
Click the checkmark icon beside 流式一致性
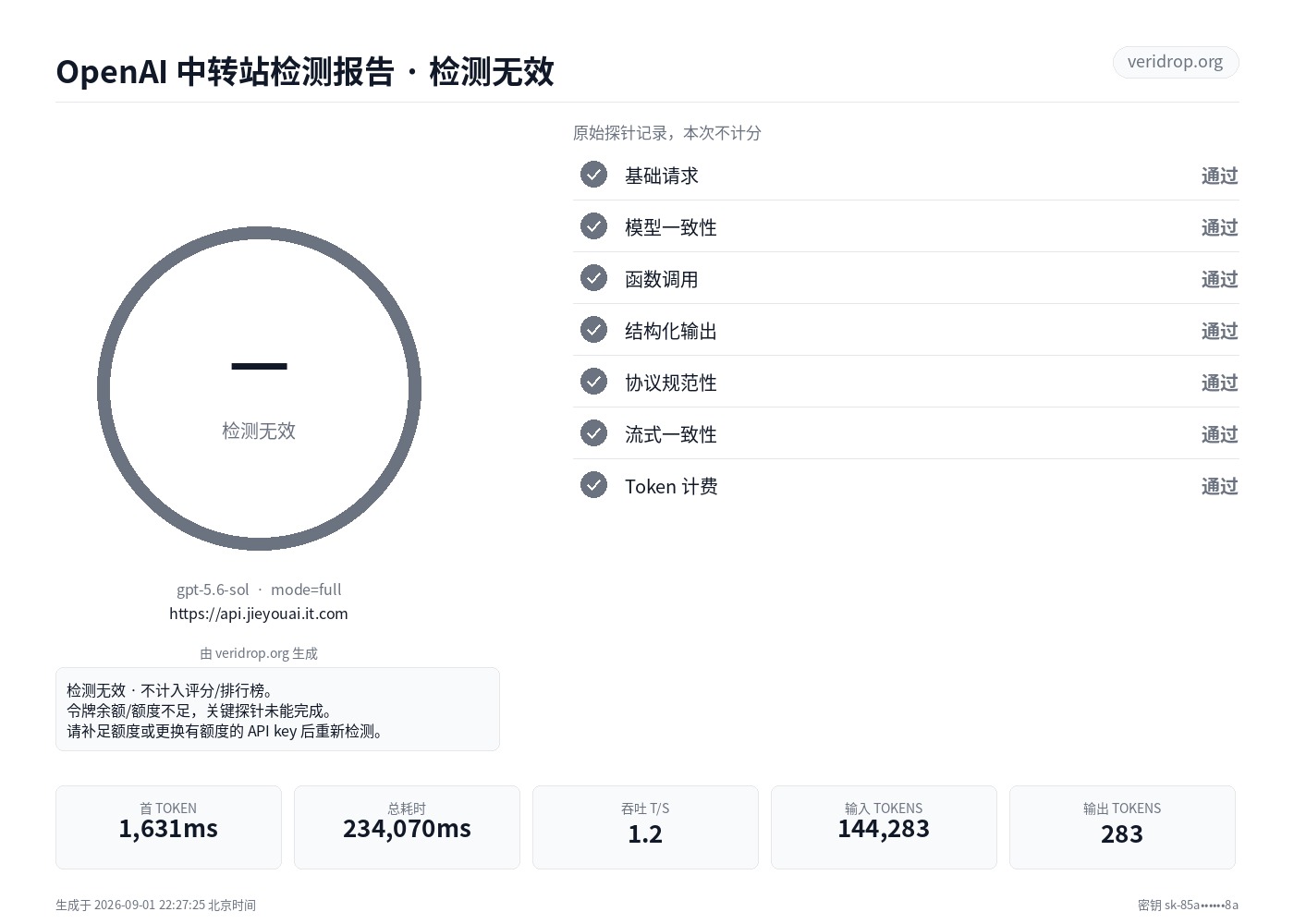593,433
